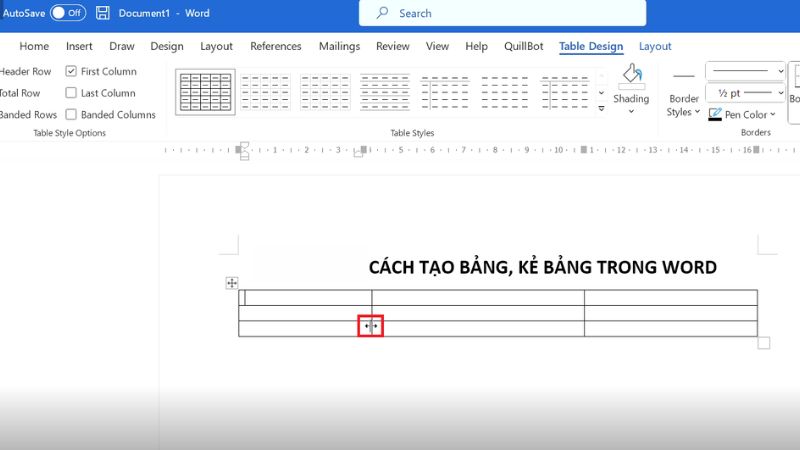Click into the Search box
Image resolution: width=800 pixels, height=450 pixels.
pos(502,13)
